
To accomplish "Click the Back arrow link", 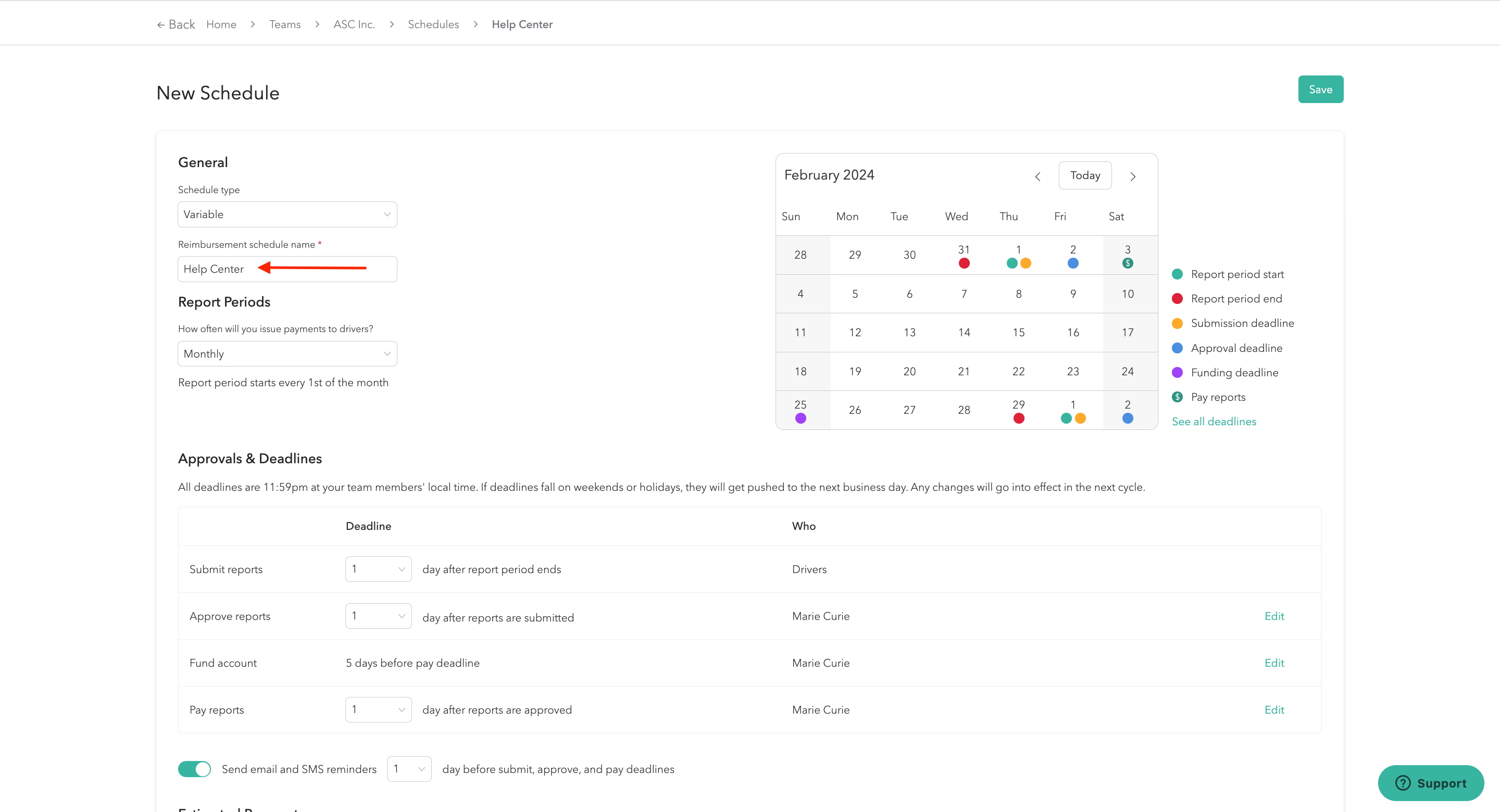I will click(x=176, y=24).
